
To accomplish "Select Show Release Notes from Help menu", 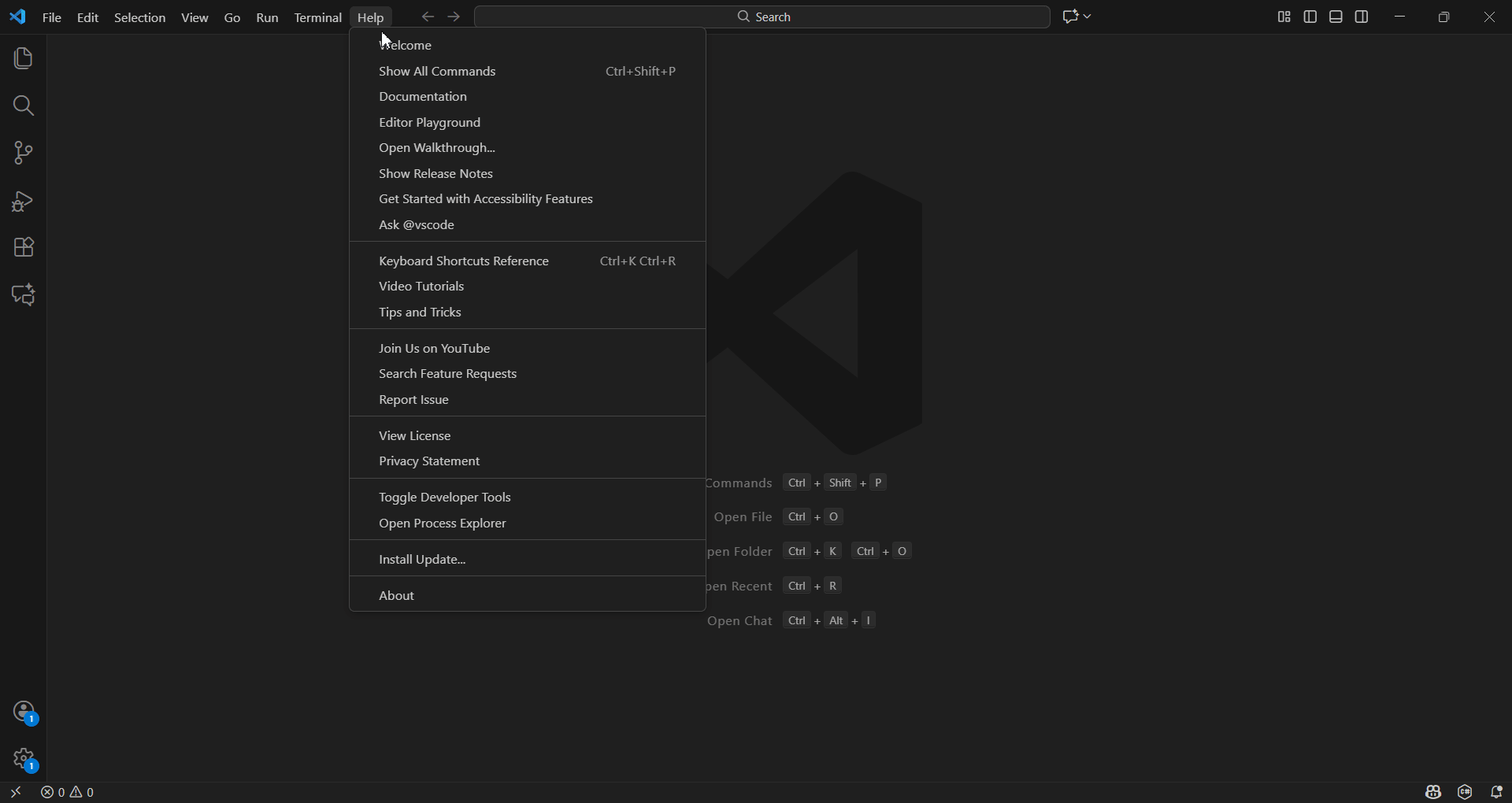I will (x=435, y=173).
